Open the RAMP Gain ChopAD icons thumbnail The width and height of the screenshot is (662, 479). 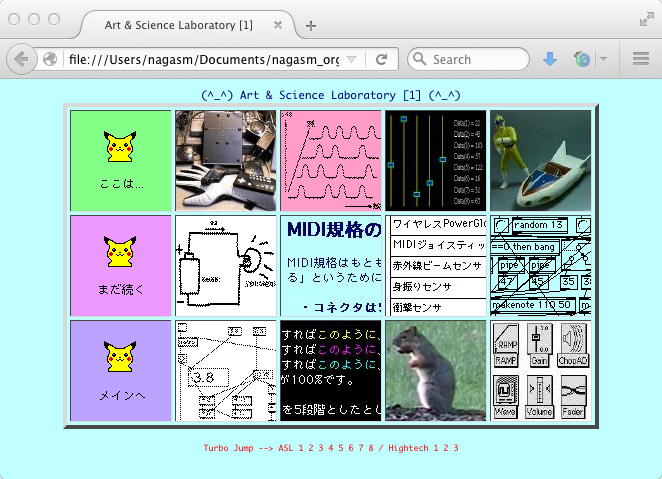coord(541,371)
